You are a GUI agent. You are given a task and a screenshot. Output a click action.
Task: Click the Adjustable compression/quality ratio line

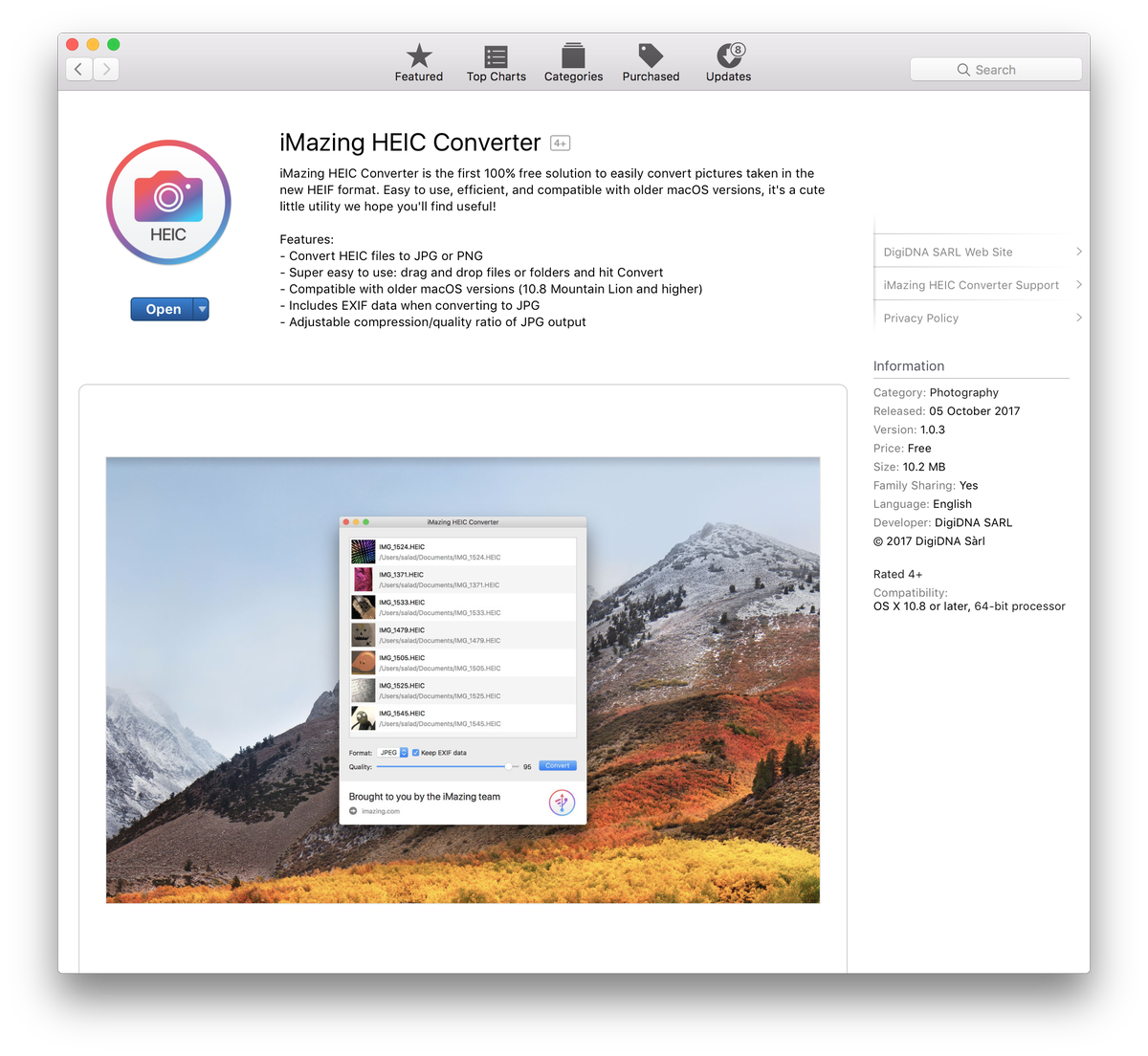(x=432, y=322)
